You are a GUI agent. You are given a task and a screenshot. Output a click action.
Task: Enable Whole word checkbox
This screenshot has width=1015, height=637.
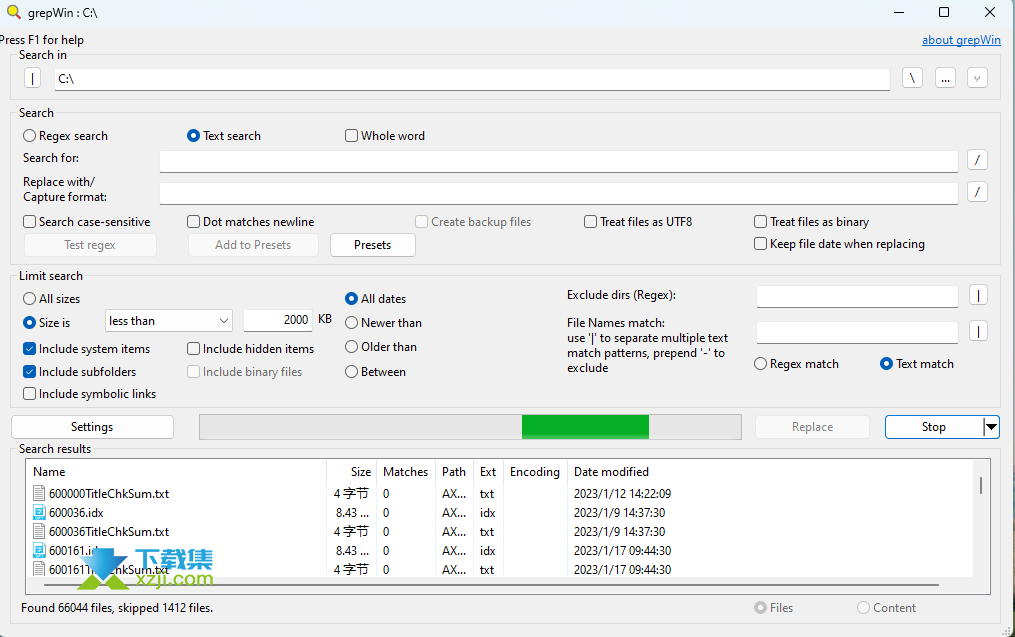(x=351, y=136)
